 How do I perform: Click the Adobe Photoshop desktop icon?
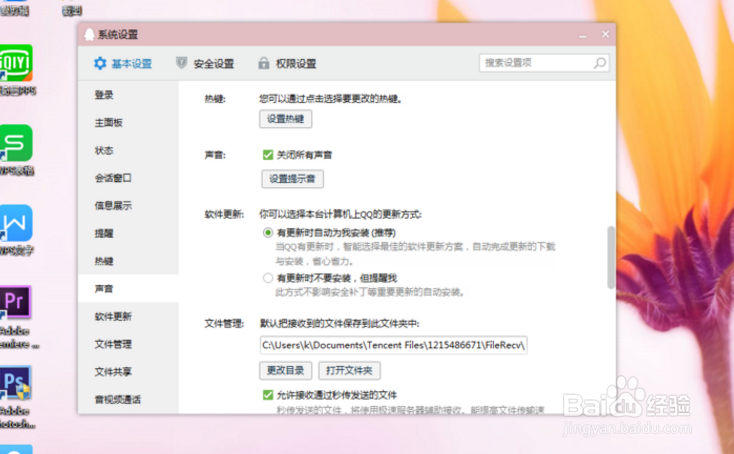coord(15,382)
